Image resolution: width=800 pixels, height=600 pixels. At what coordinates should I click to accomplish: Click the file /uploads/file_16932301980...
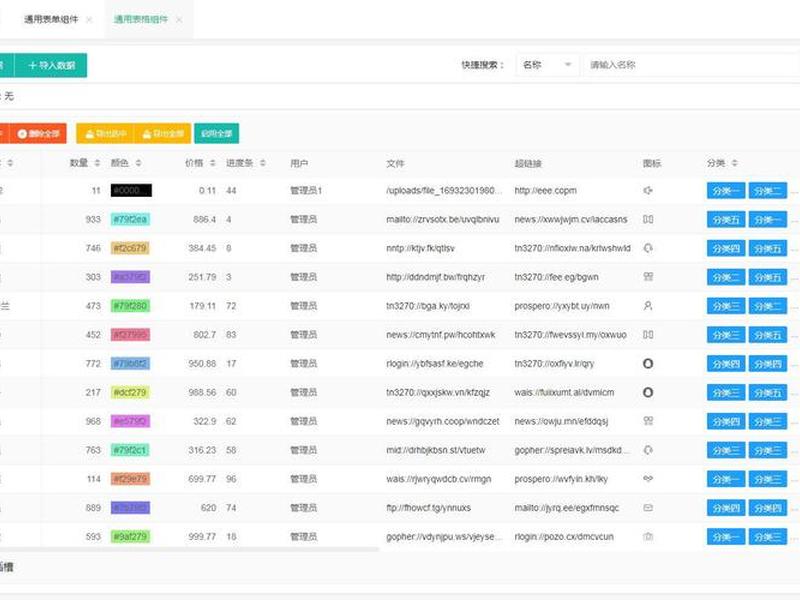pyautogui.click(x=444, y=190)
